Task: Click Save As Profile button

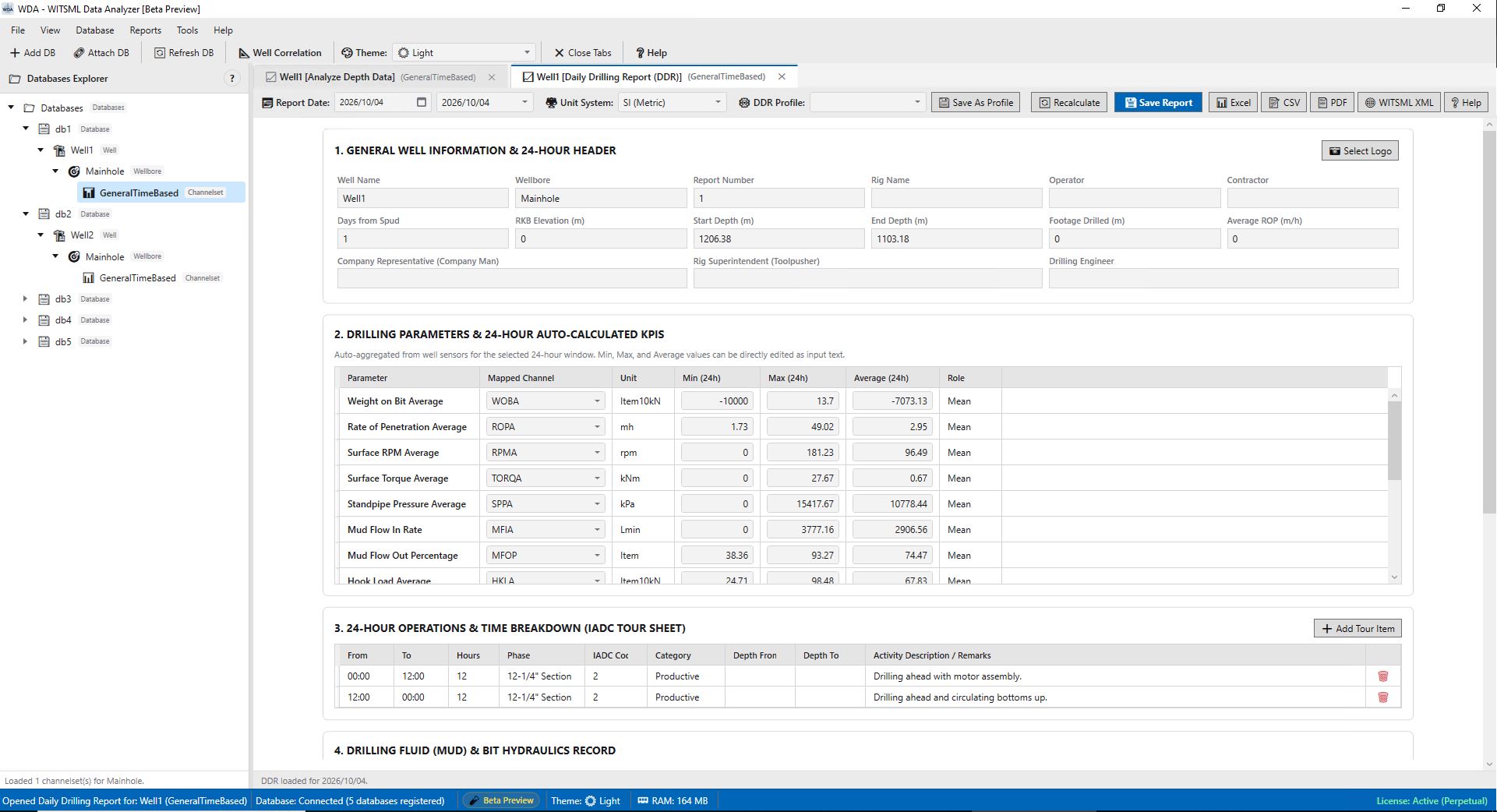Action: coord(976,103)
